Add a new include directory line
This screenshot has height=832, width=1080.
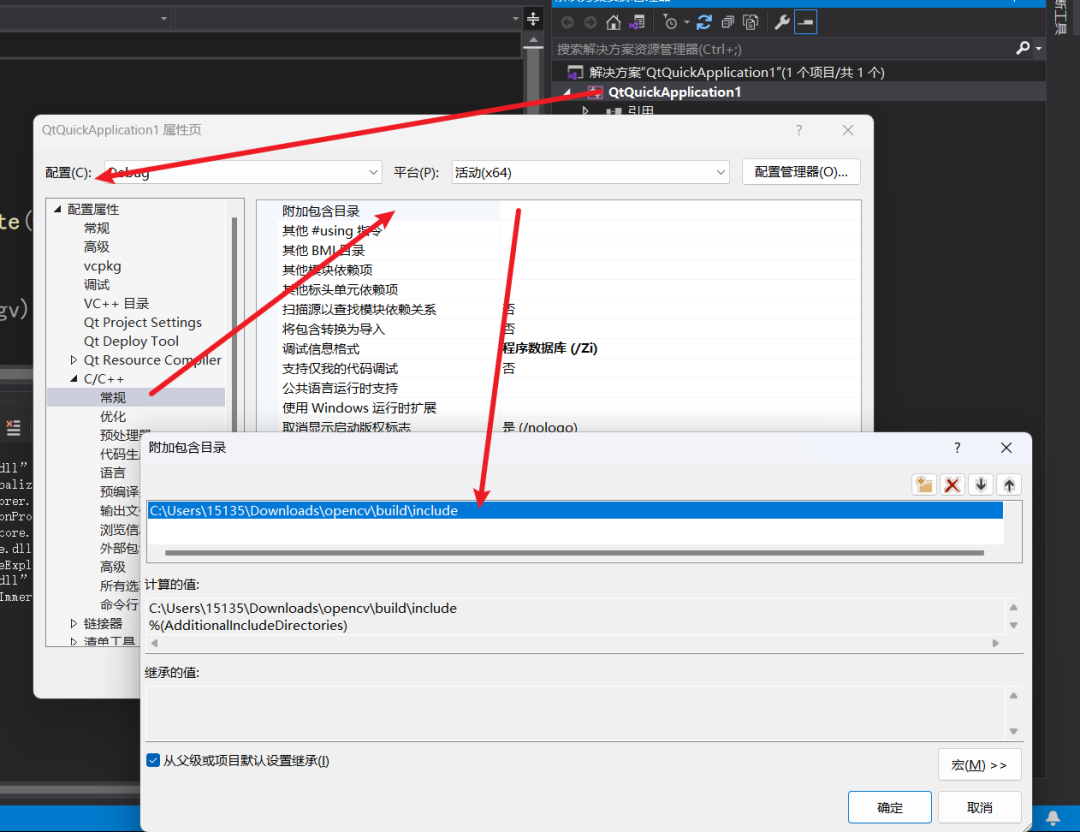pyautogui.click(x=924, y=484)
